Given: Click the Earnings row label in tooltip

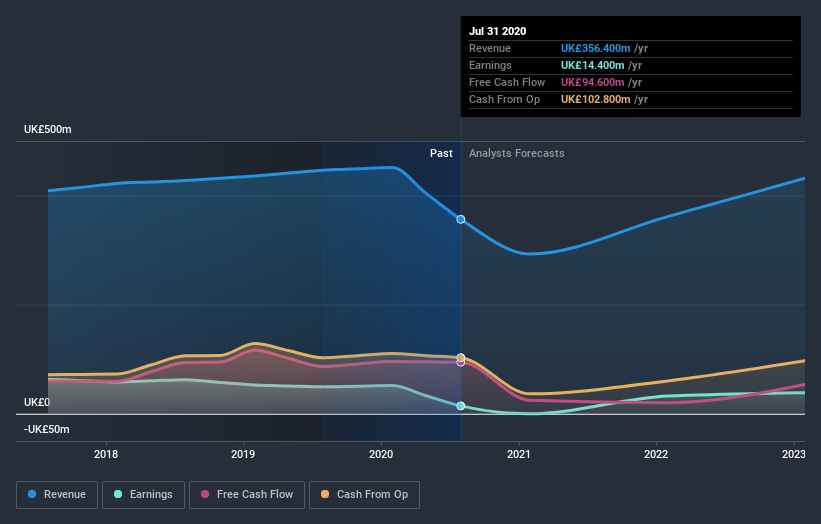Looking at the screenshot, I should click(490, 65).
